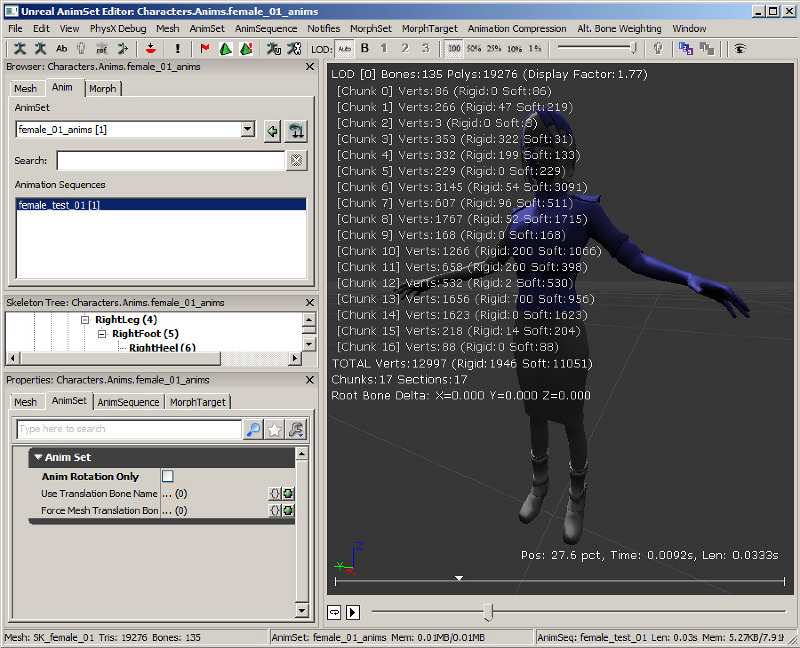Collapse the RightLeg bone in the Skeleton Tree
Viewport: 800px width, 648px height.
87,319
